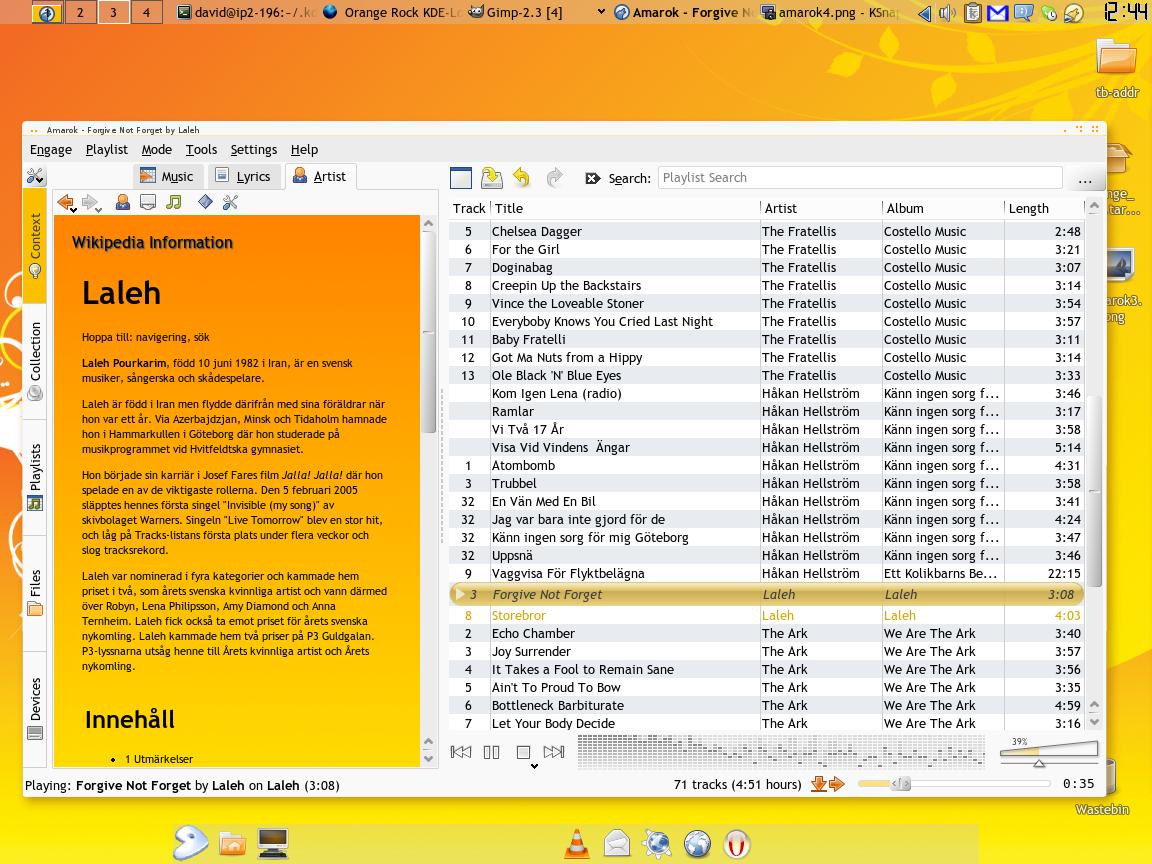Sort playlist by Length column header
Image resolution: width=1152 pixels, height=864 pixels.
[x=1043, y=209]
